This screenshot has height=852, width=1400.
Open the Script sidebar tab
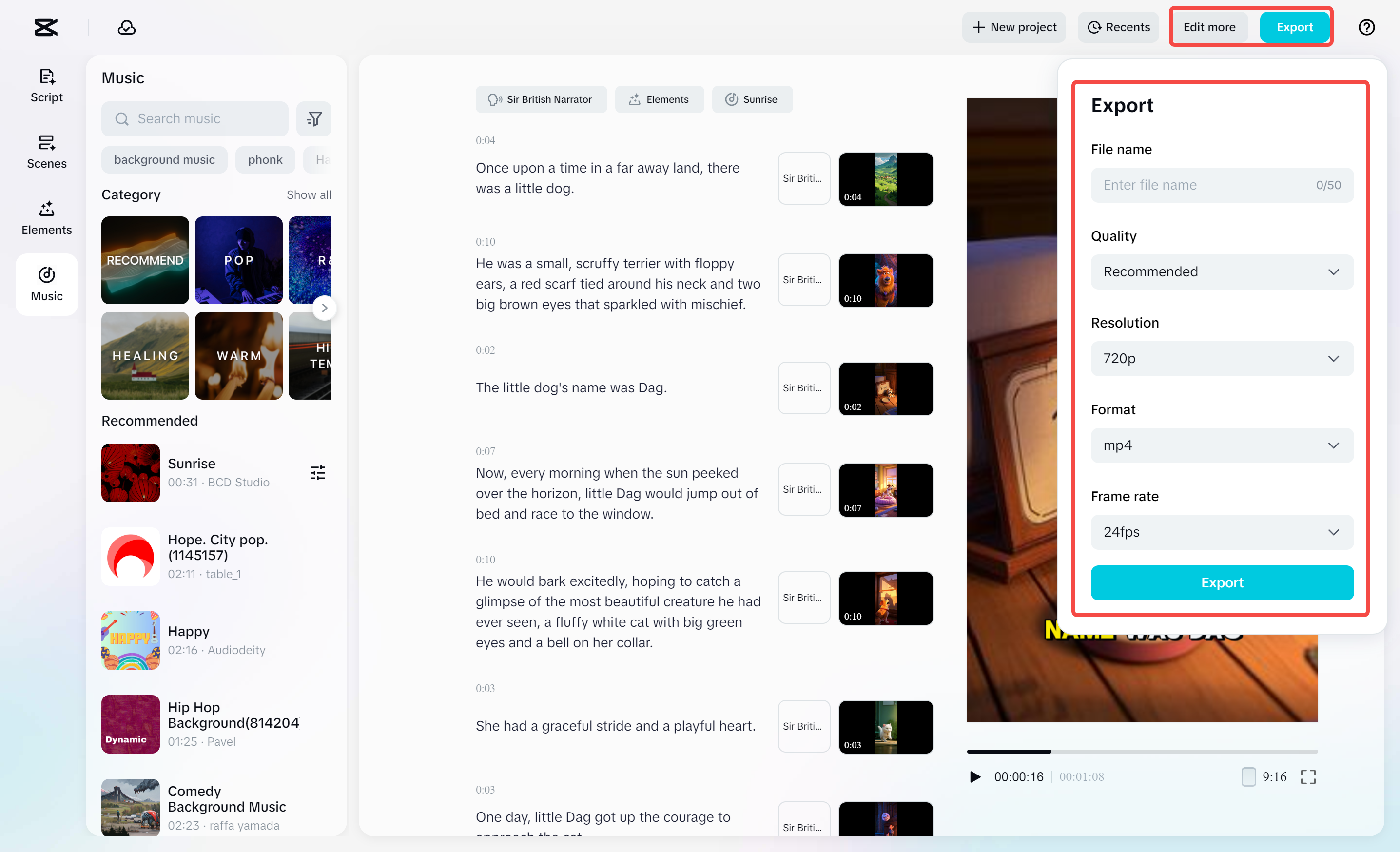tap(47, 85)
